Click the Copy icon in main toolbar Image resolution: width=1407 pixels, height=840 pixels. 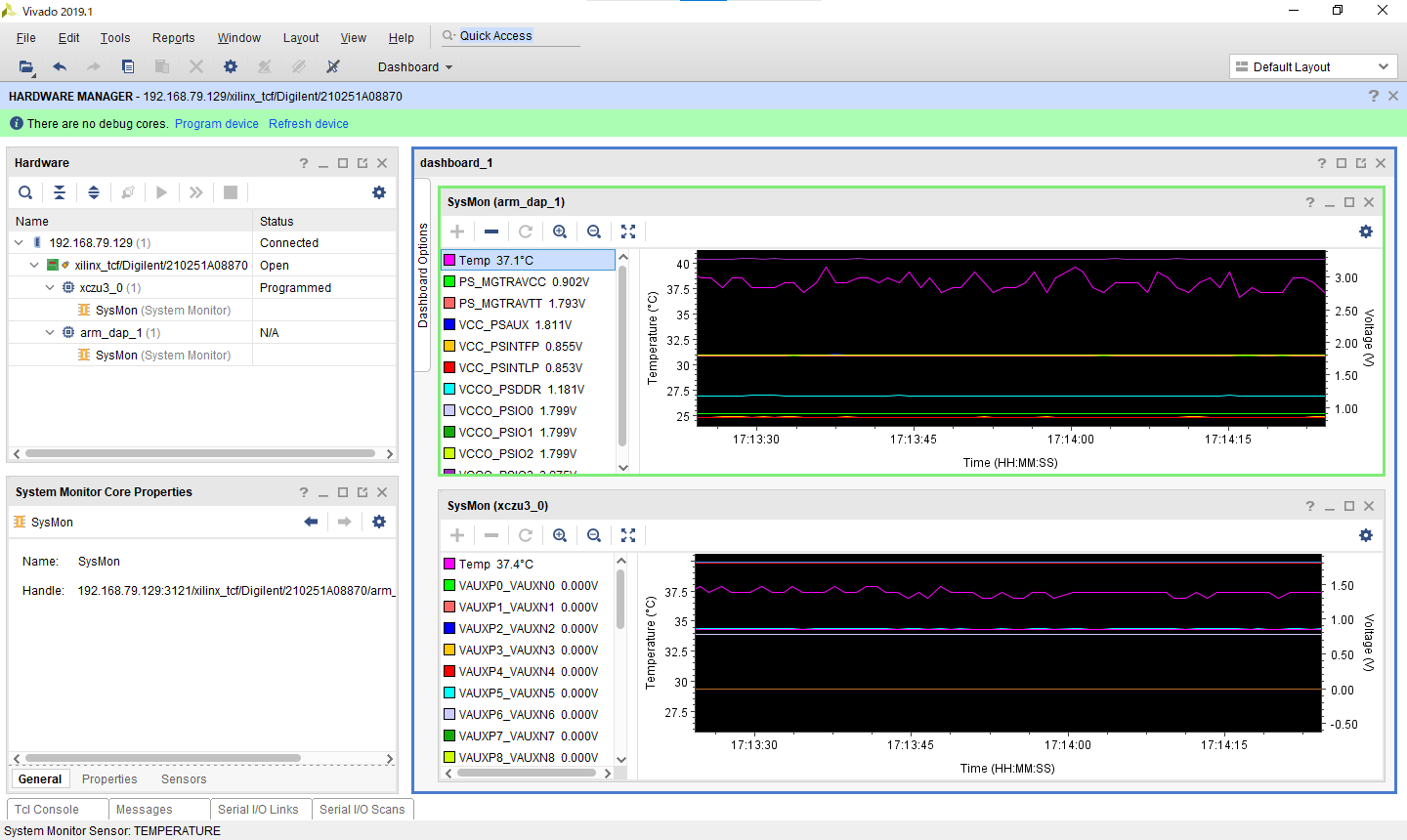click(128, 66)
